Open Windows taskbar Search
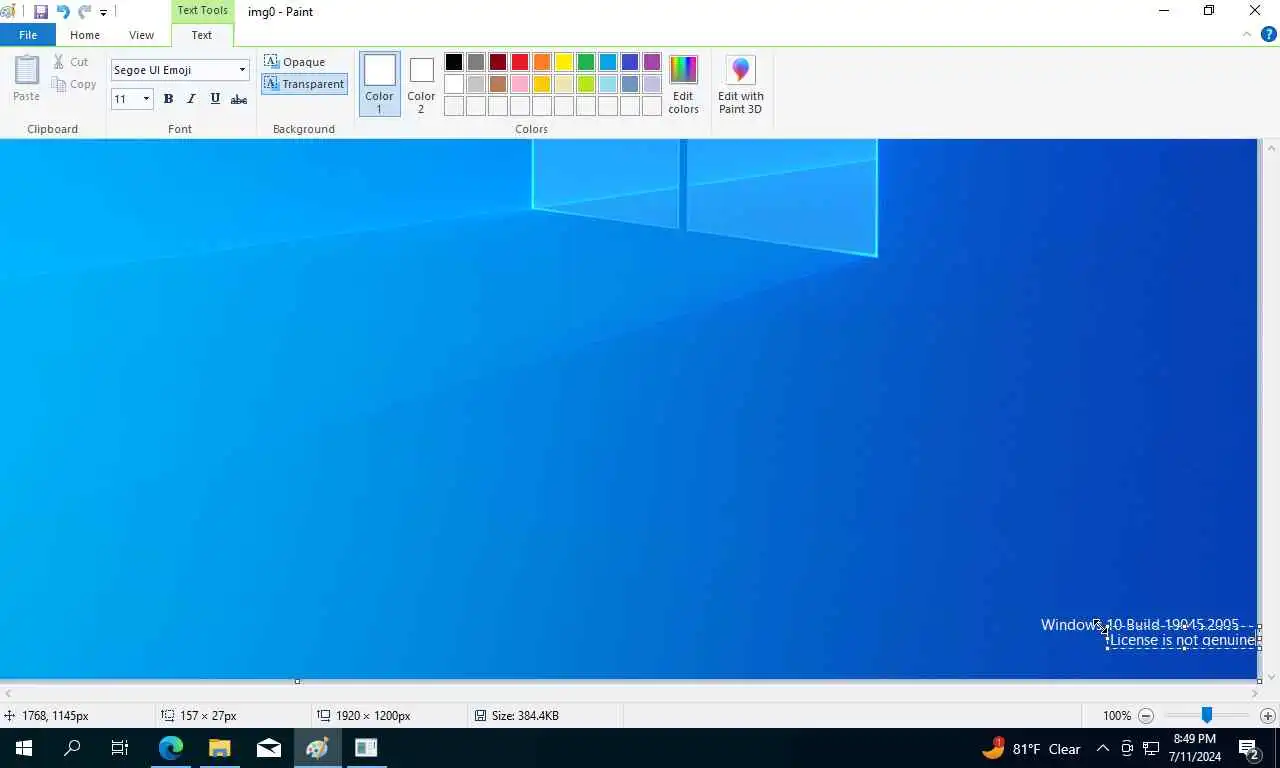The height and width of the screenshot is (768, 1280). [72, 748]
